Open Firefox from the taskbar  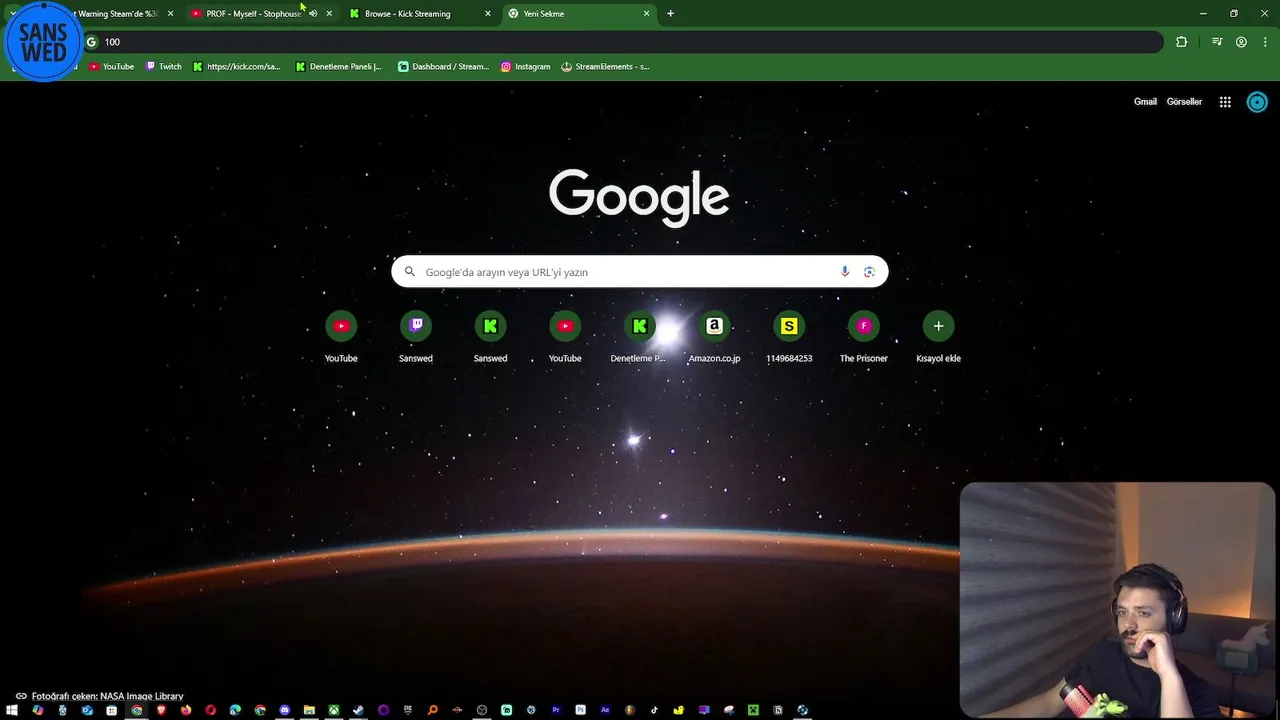[x=186, y=710]
